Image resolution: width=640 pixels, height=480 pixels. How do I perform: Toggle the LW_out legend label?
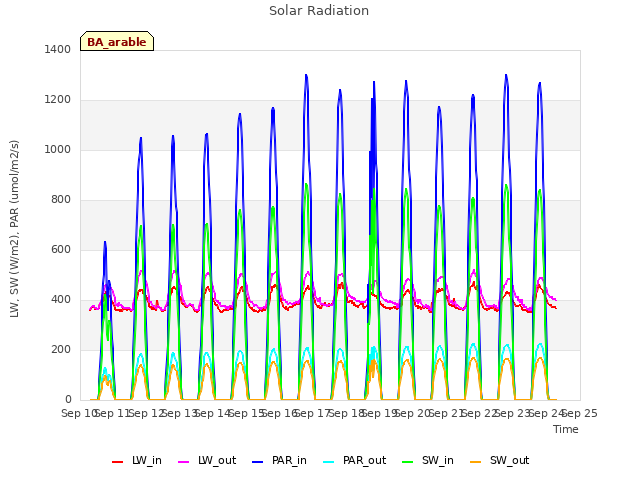[x=217, y=460]
